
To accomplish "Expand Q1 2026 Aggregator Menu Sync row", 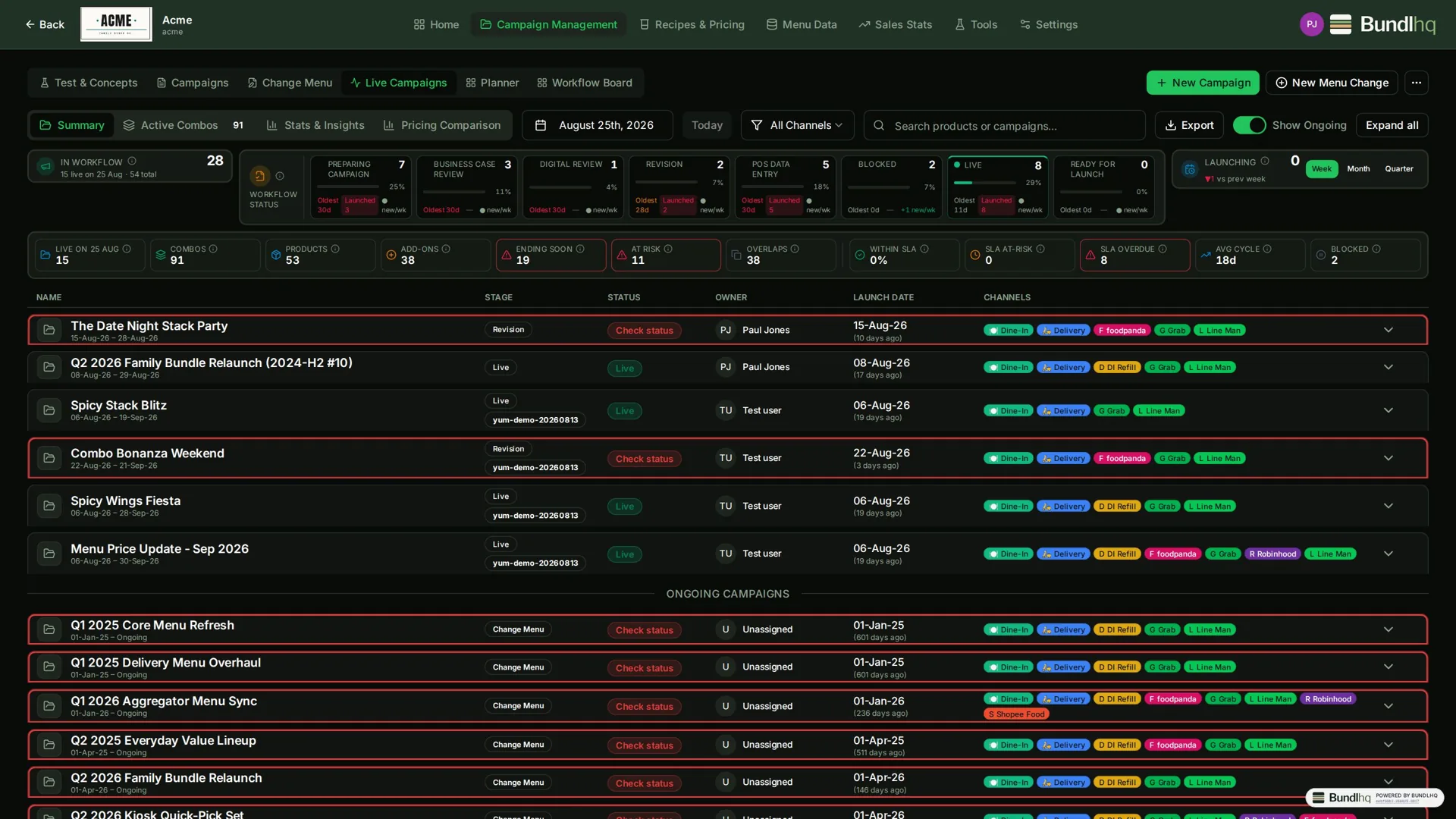I will pos(1388,706).
